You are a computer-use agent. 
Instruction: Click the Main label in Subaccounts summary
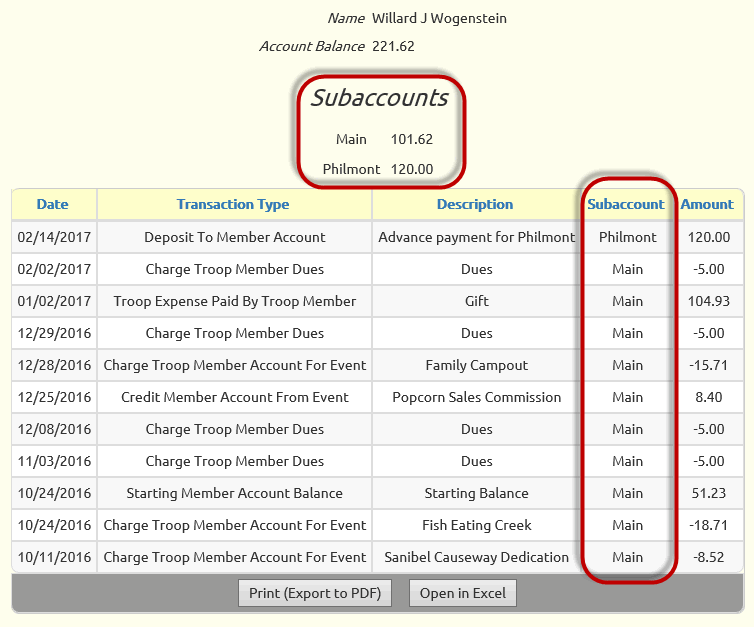[x=351, y=139]
